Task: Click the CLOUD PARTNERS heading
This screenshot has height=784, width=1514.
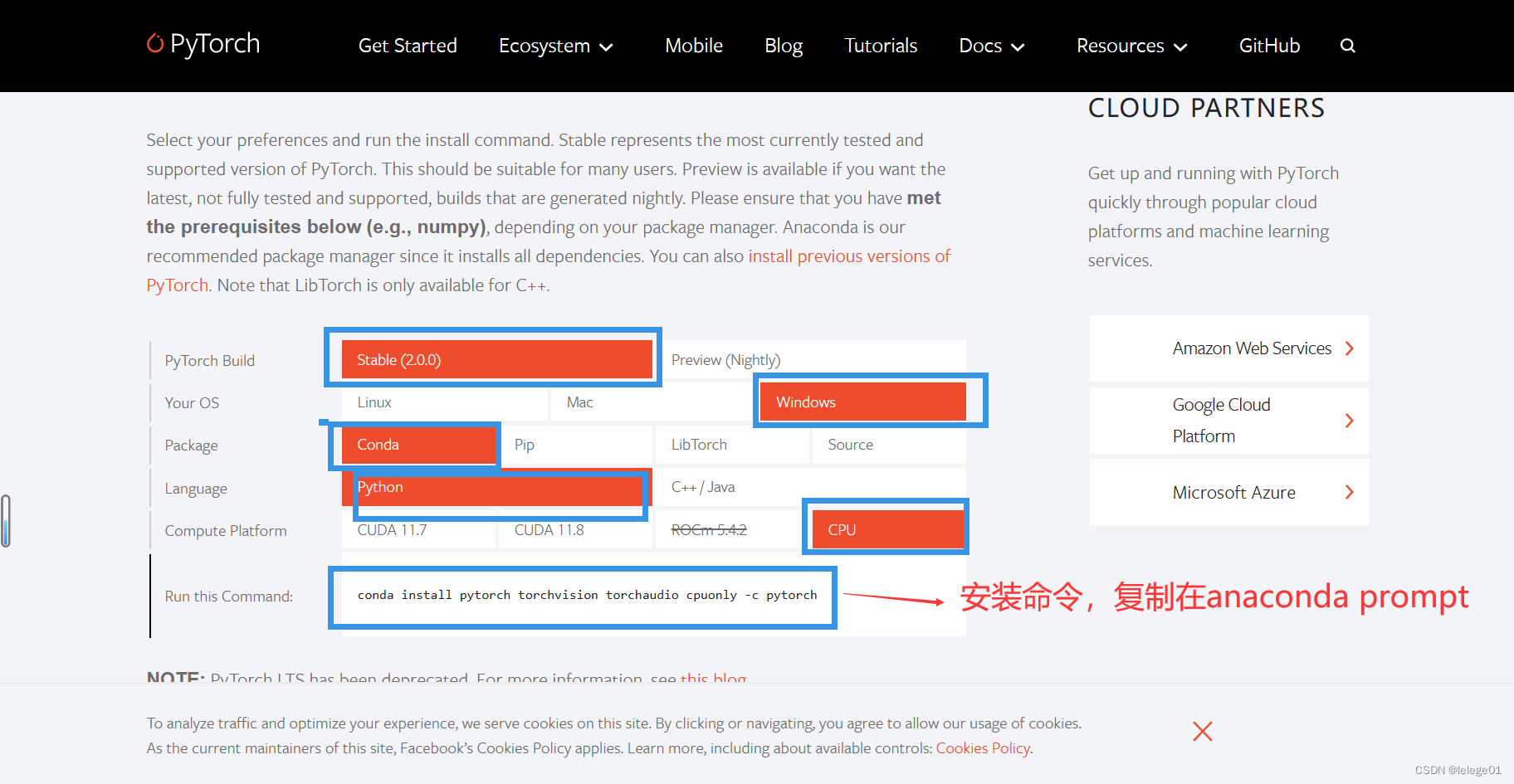Action: [x=1206, y=108]
